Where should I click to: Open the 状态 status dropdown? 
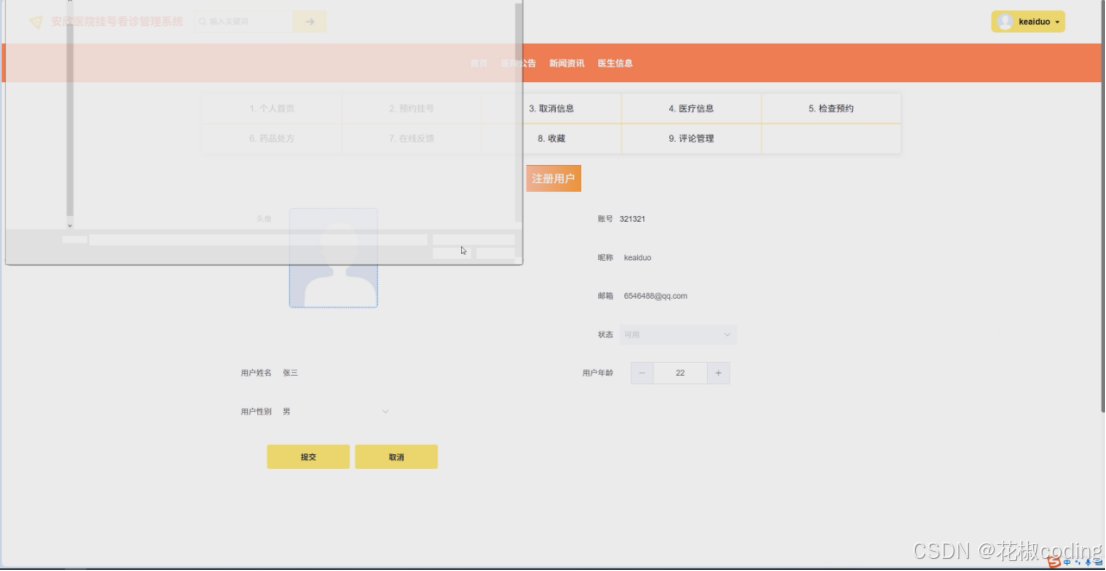click(678, 334)
